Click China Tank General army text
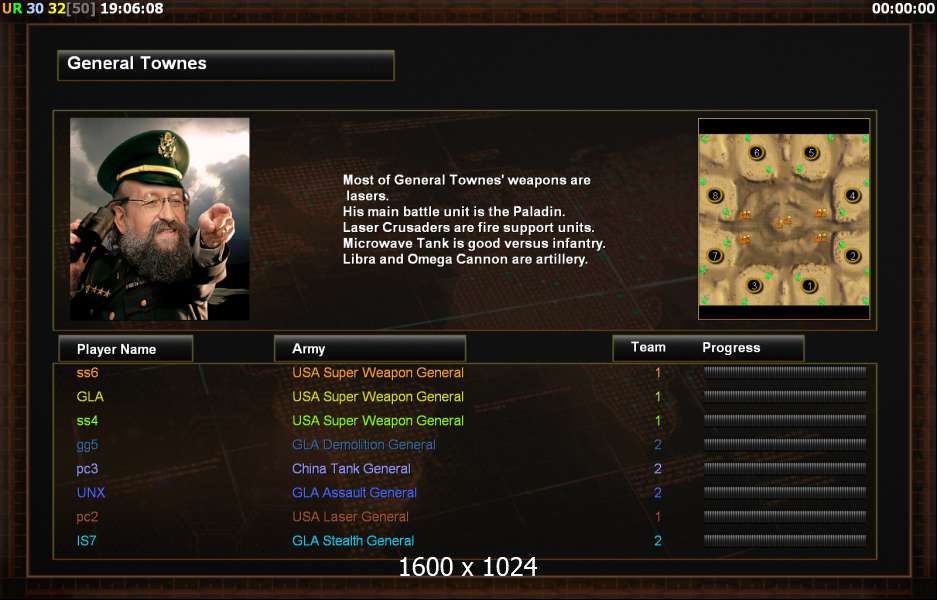Image resolution: width=937 pixels, height=600 pixels. (x=351, y=469)
